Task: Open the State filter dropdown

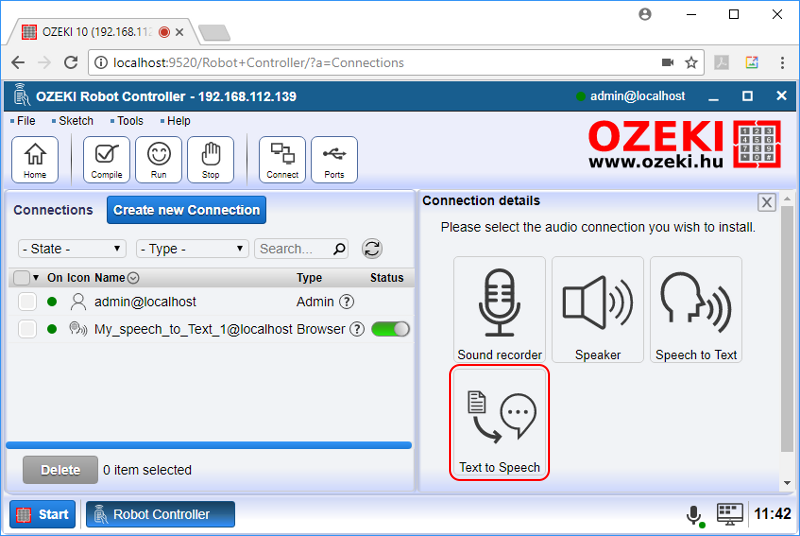Action: click(x=72, y=249)
